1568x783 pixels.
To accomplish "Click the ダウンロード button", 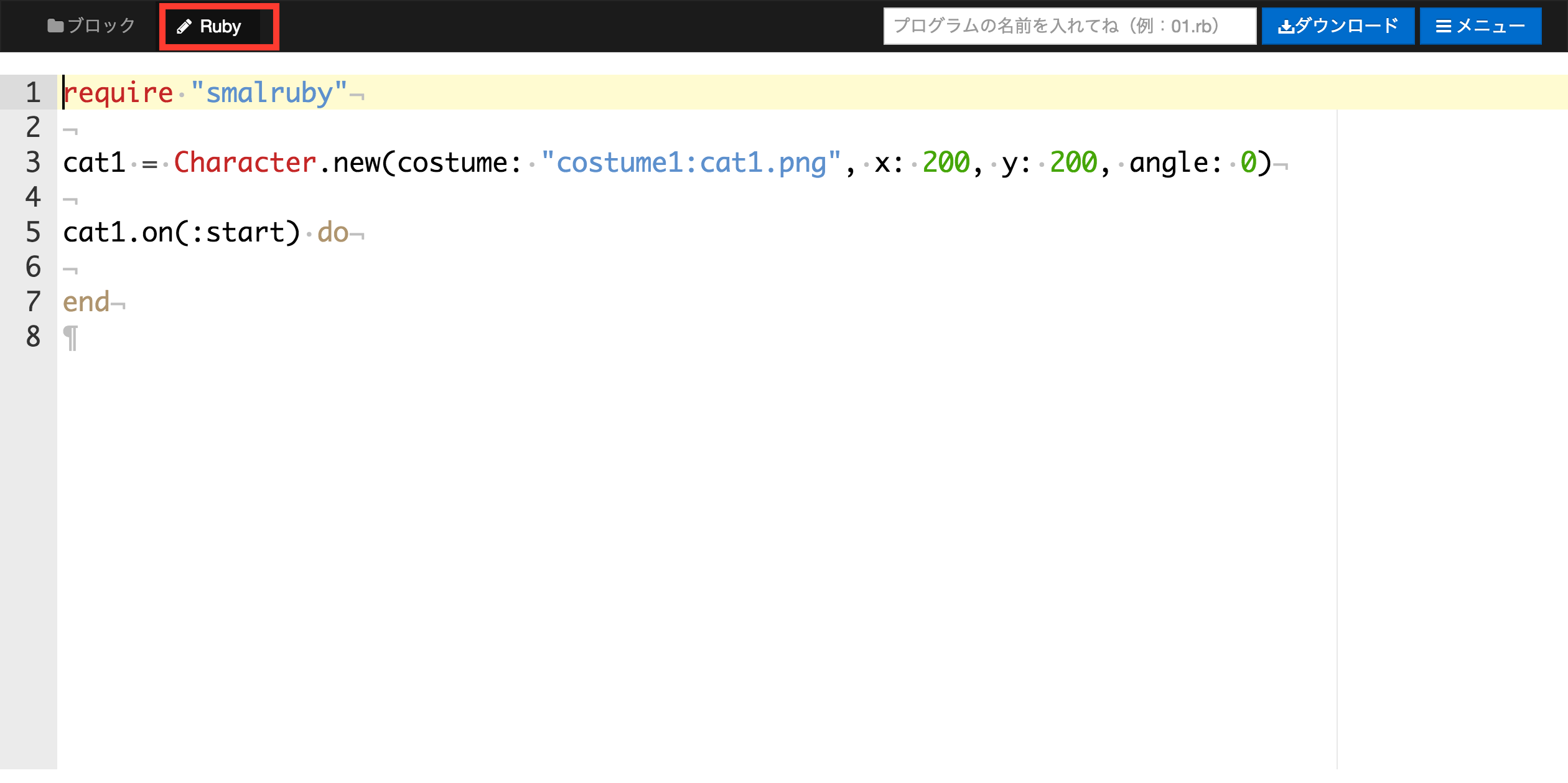I will (x=1338, y=26).
